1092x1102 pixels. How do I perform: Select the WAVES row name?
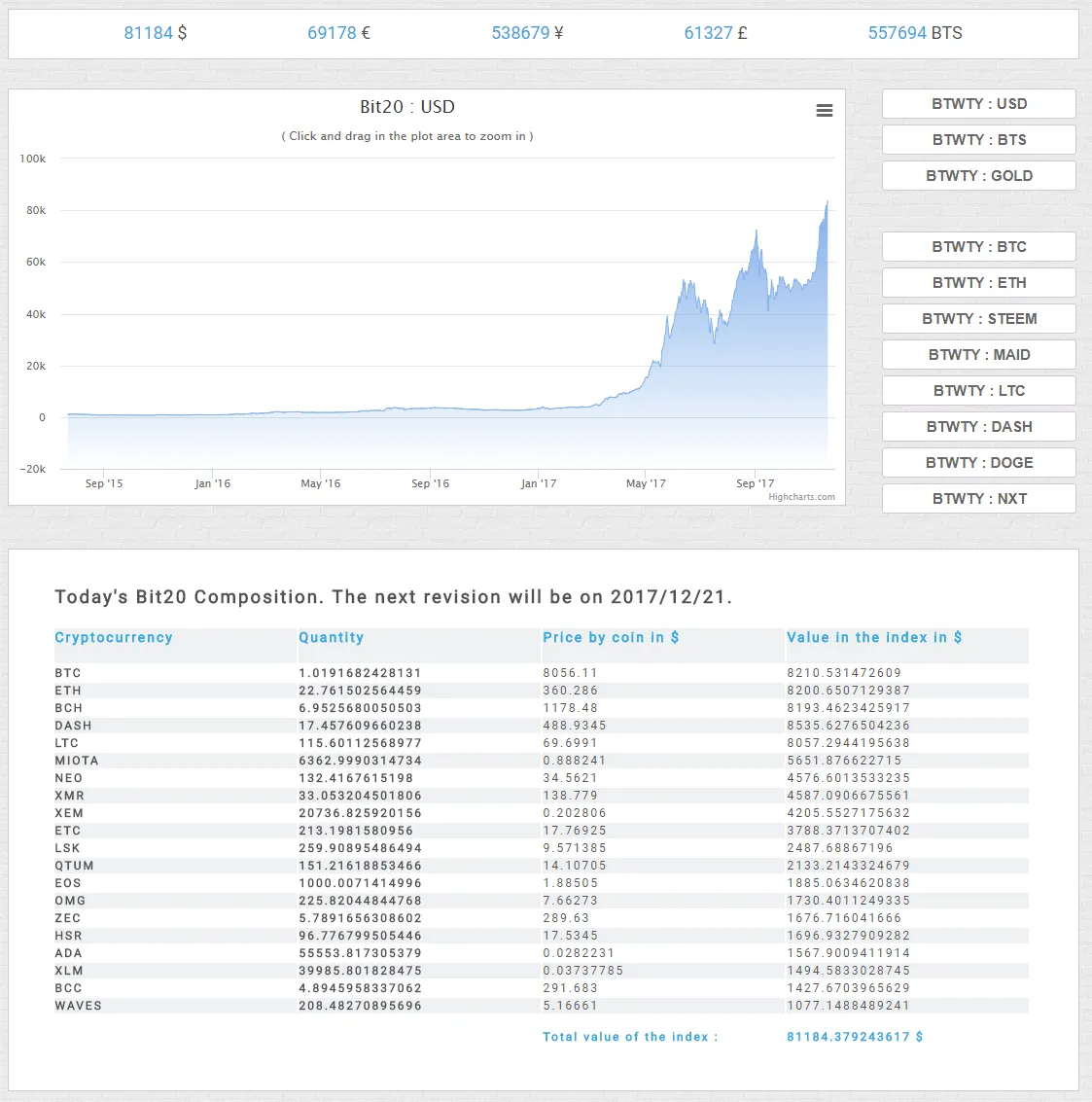(x=78, y=1006)
